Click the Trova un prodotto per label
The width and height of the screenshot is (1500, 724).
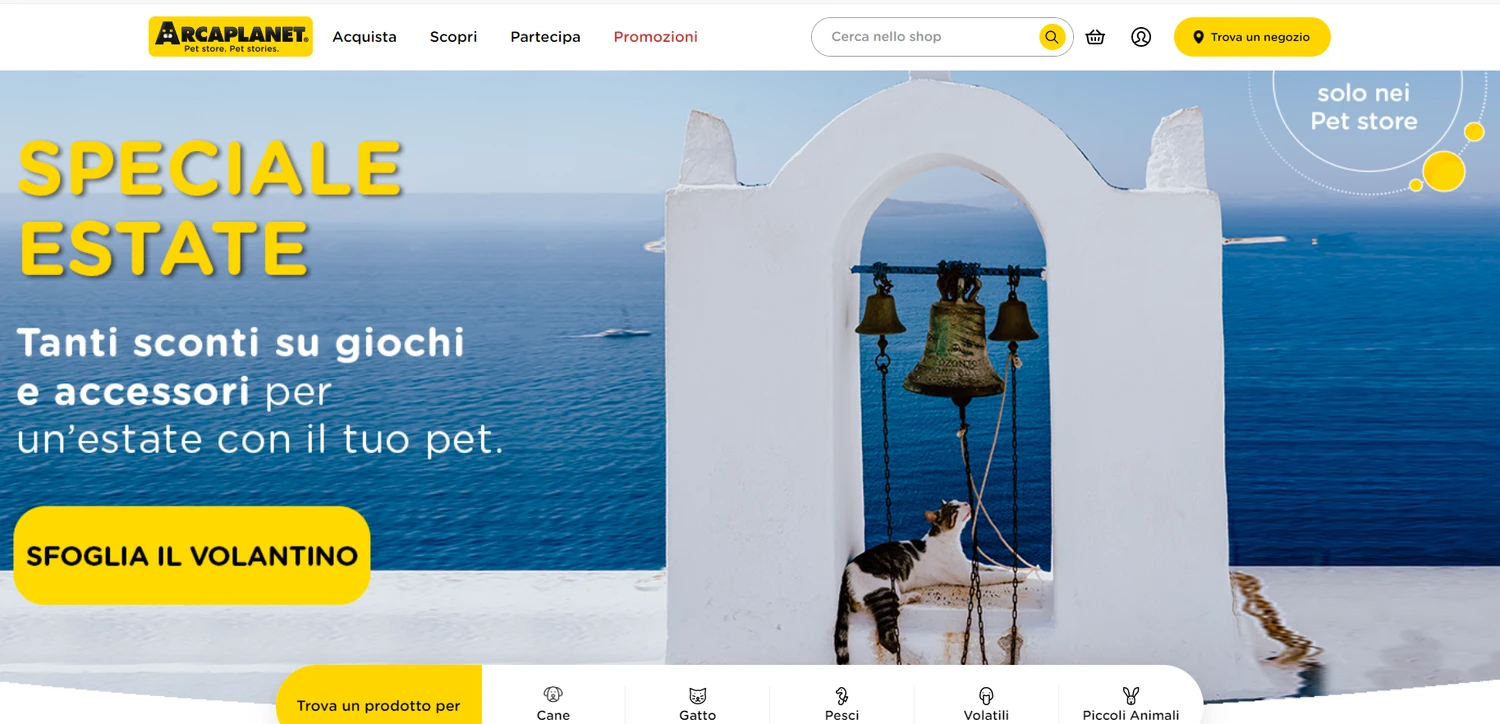378,705
